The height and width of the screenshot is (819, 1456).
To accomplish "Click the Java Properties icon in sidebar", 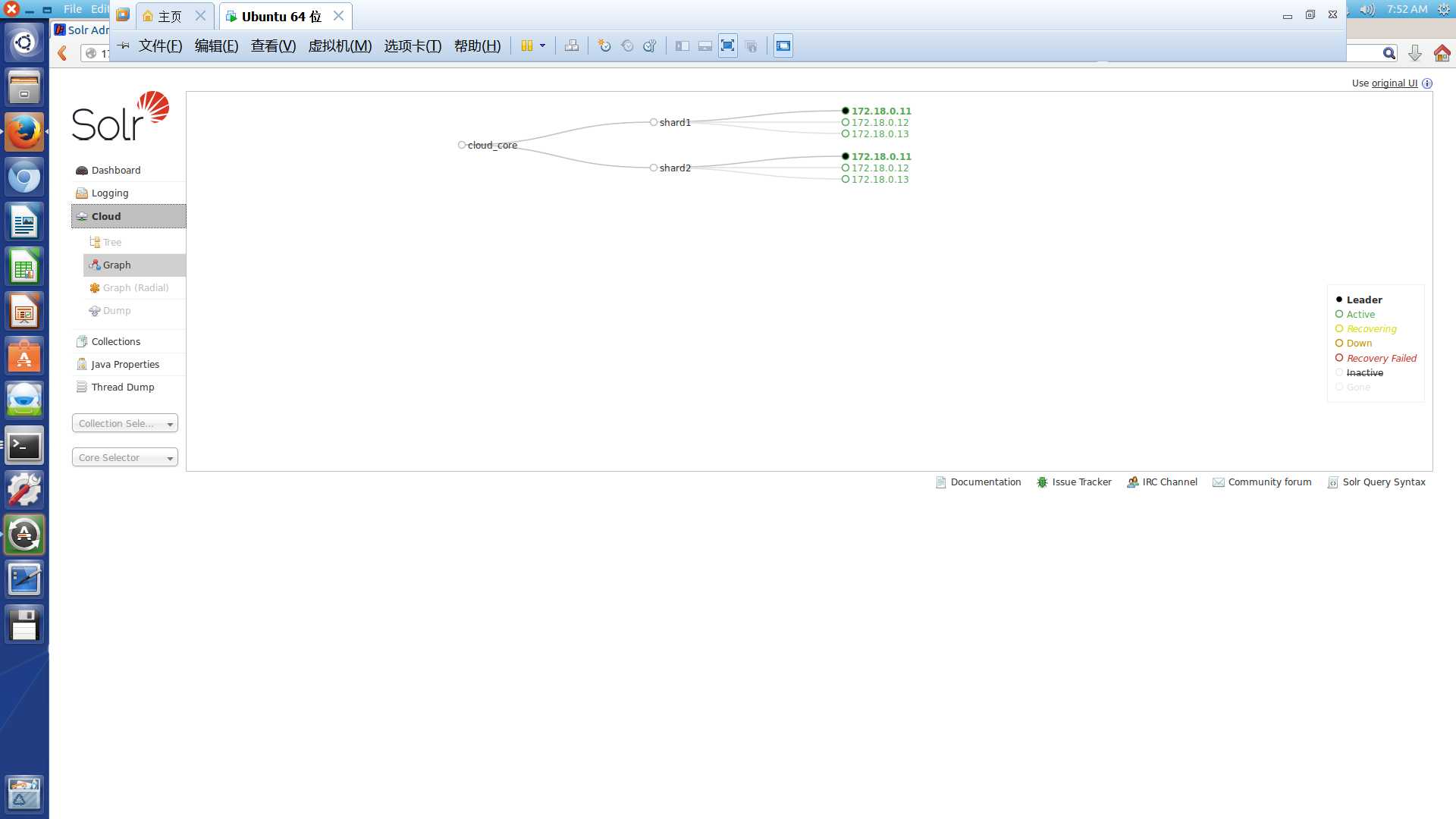I will [81, 364].
